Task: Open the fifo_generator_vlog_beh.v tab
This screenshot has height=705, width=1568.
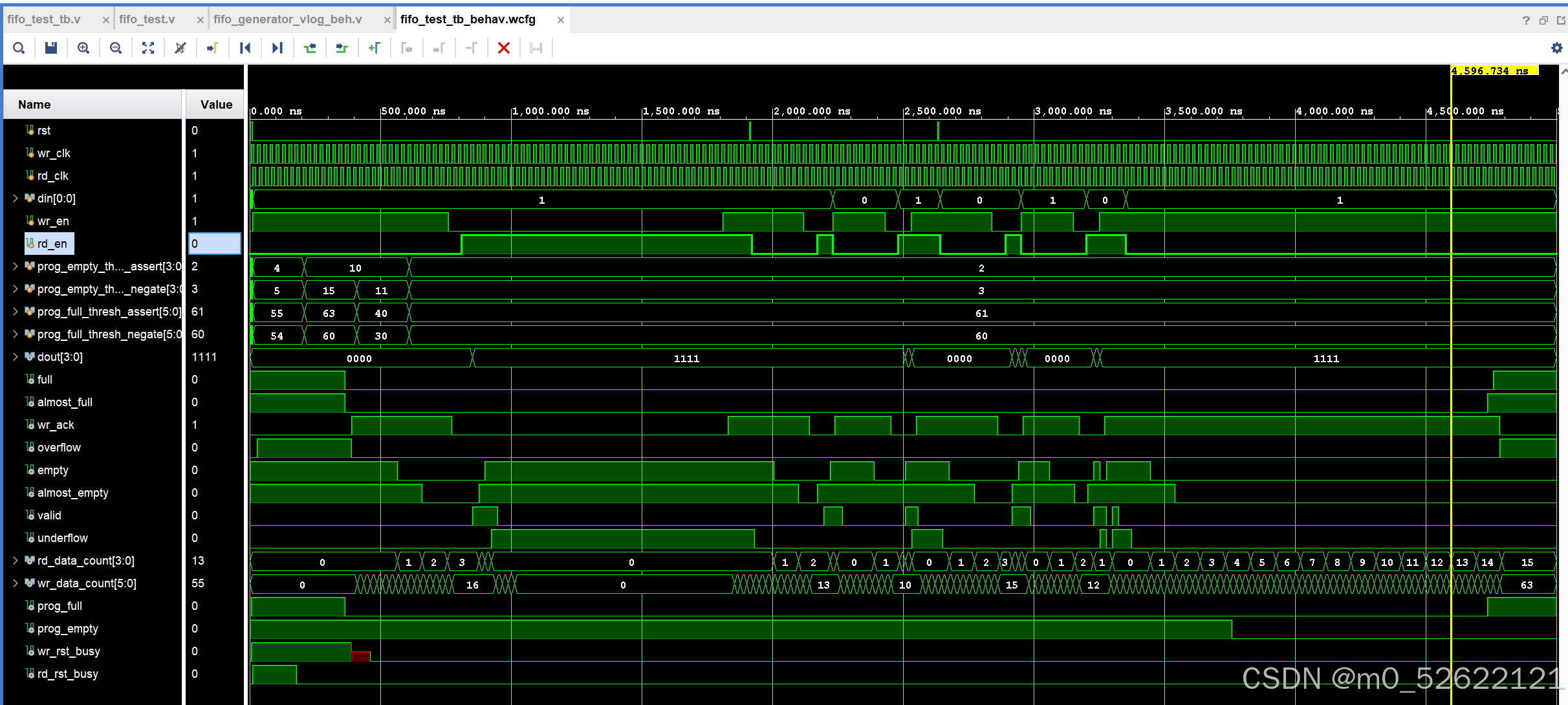Action: [288, 19]
